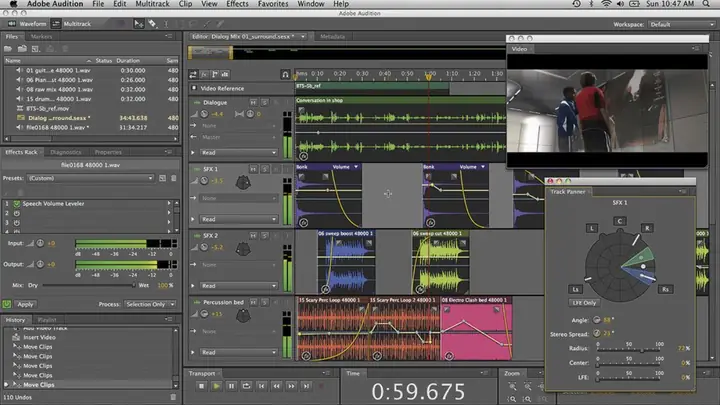Toggle Speech Volume Leveler power state

(x=17, y=203)
